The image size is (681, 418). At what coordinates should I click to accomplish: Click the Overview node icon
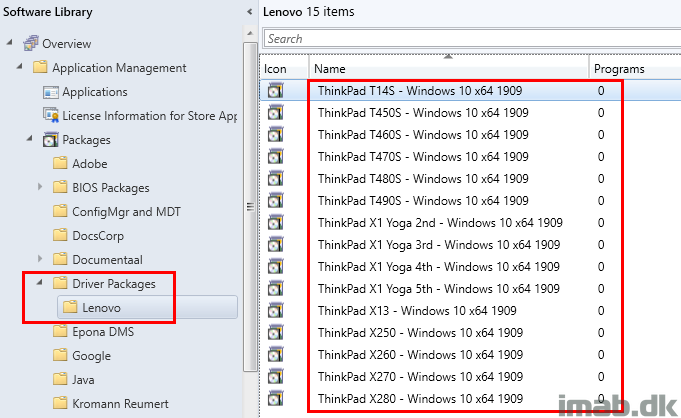click(x=31, y=43)
